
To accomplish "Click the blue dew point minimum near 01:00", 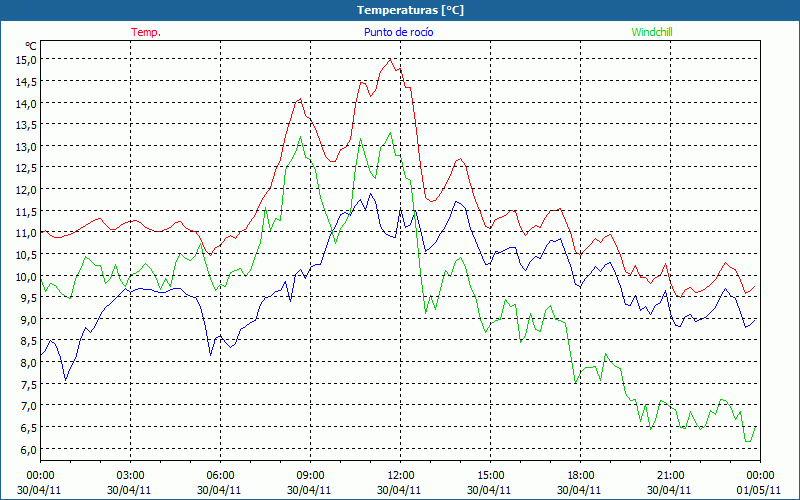I will coord(65,380).
